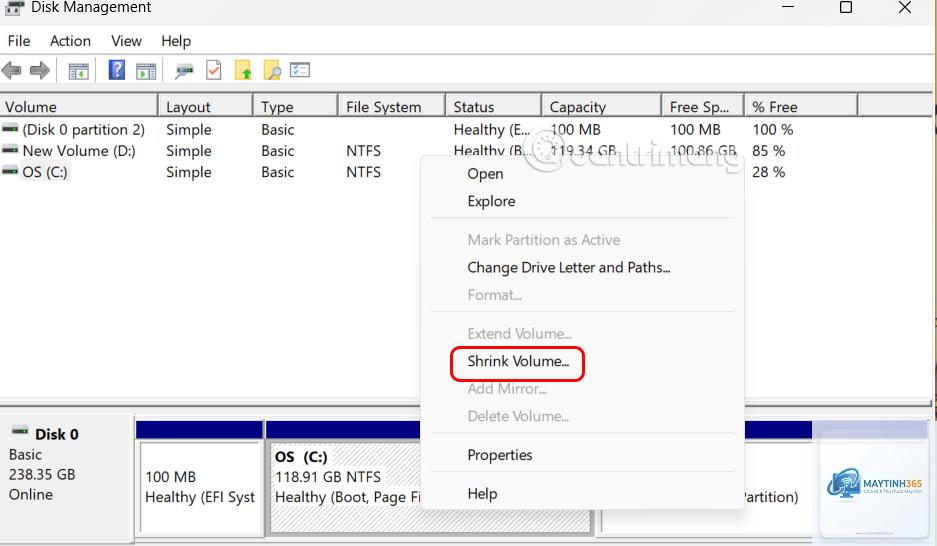Select Shrink Volume... in context menu
This screenshot has height=546, width=937.
[x=518, y=361]
